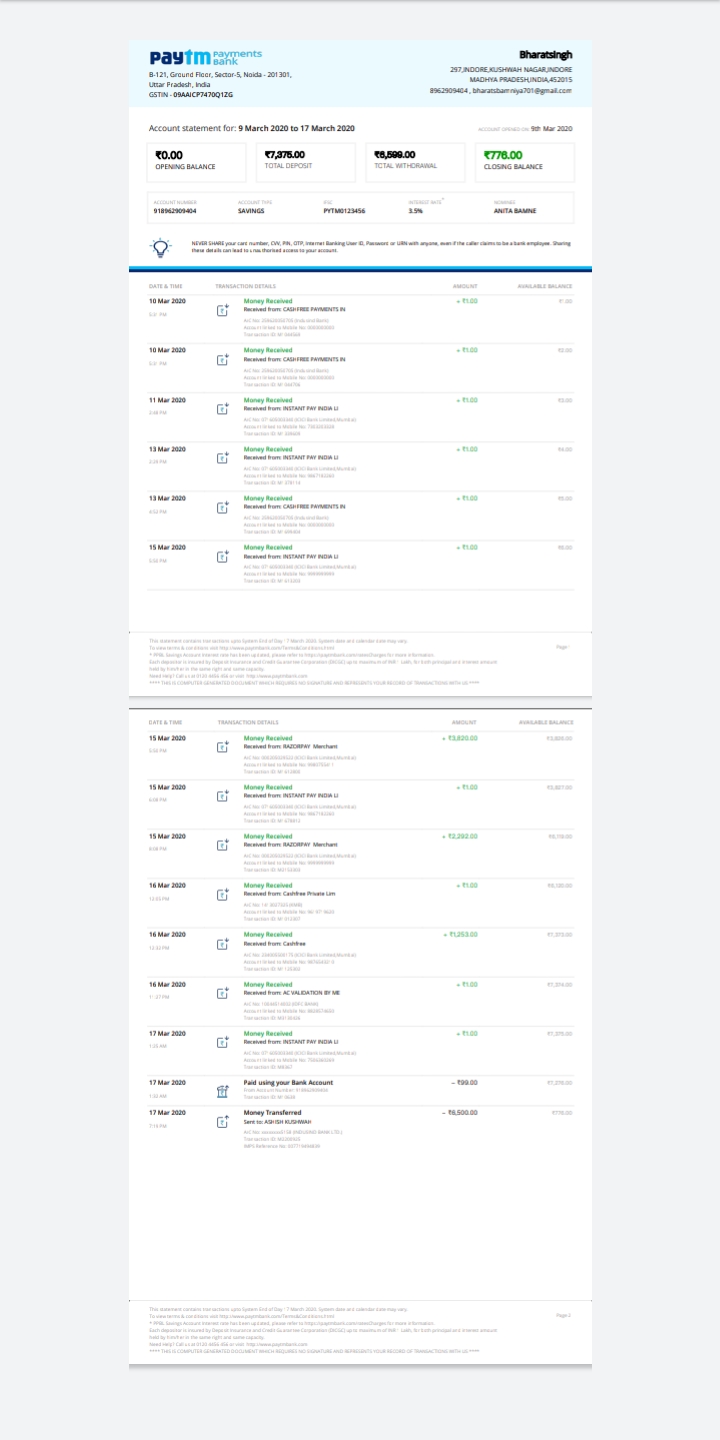Click account number 918962909404
The height and width of the screenshot is (1440, 720).
[x=175, y=211]
